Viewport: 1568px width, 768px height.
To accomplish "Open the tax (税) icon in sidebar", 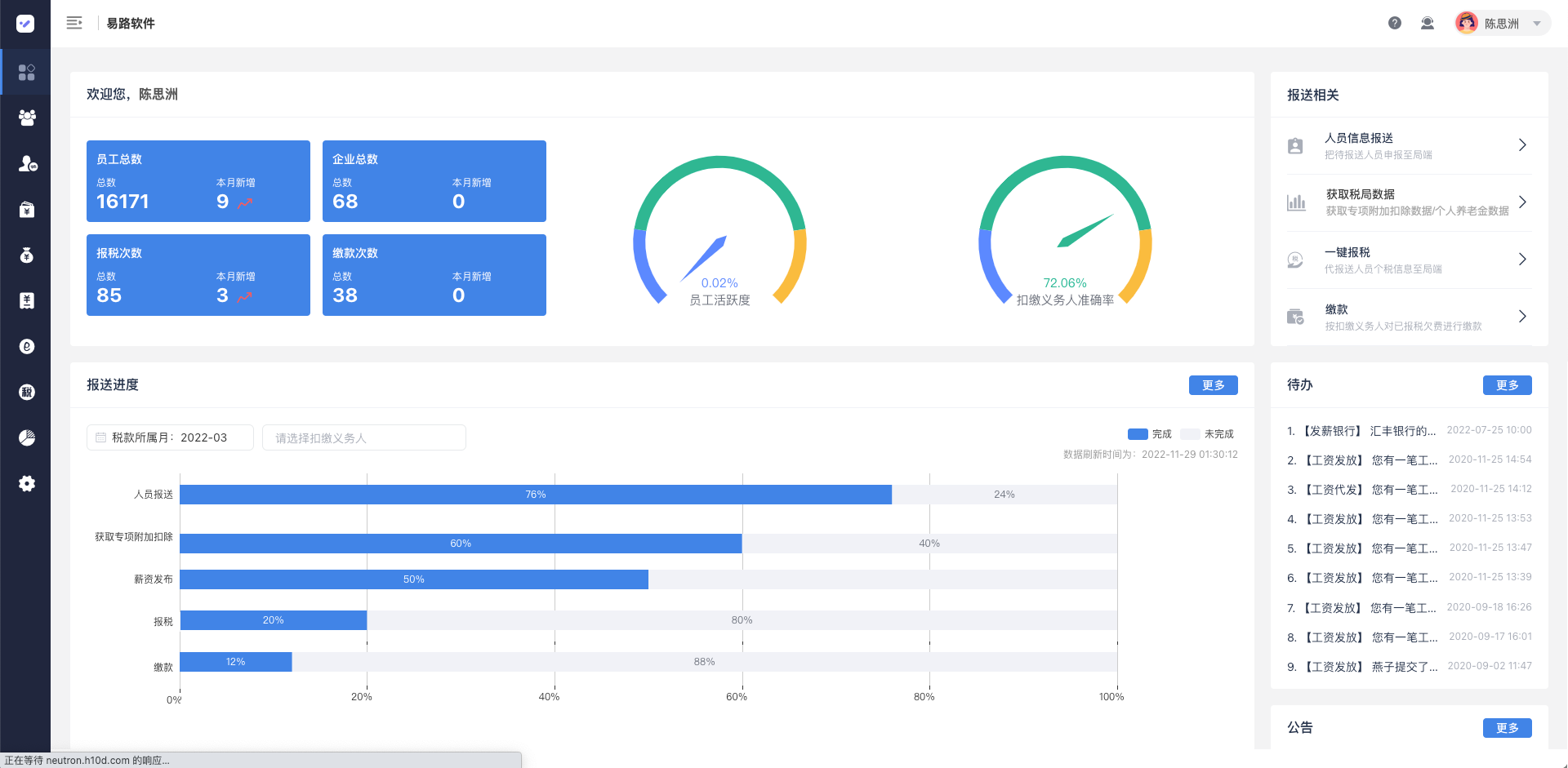I will [26, 392].
